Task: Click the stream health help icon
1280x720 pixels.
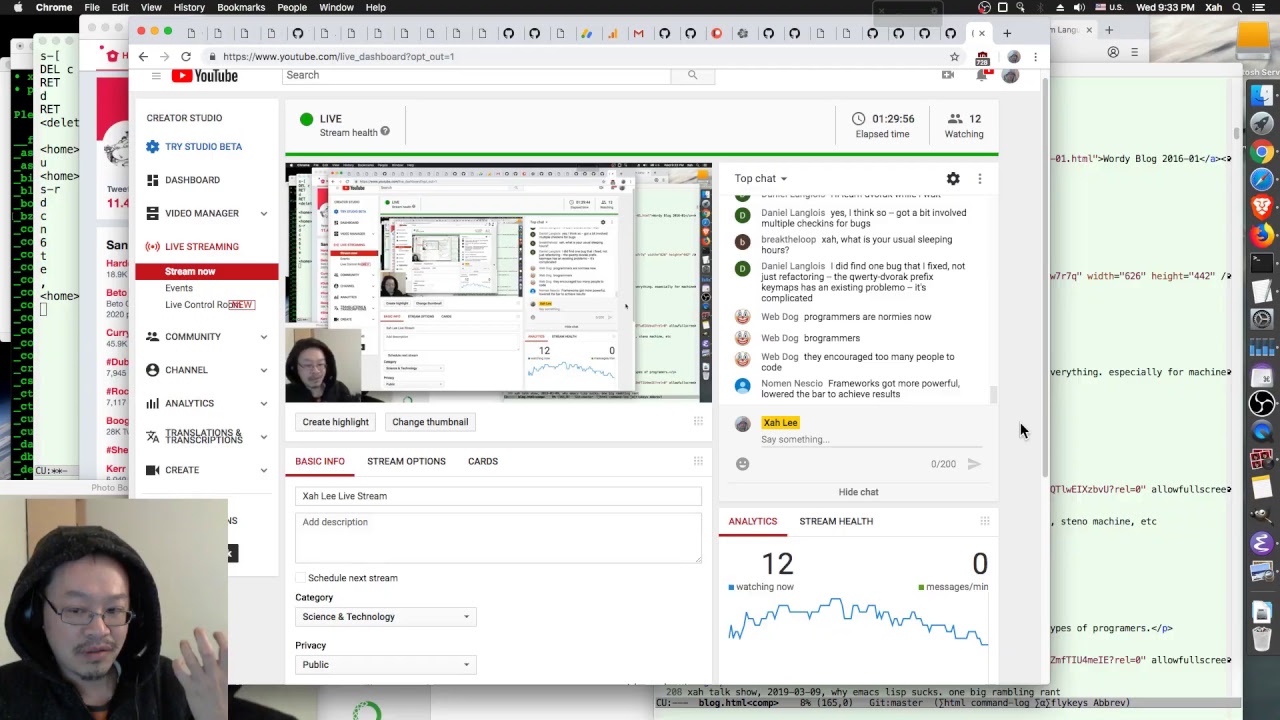Action: click(385, 132)
